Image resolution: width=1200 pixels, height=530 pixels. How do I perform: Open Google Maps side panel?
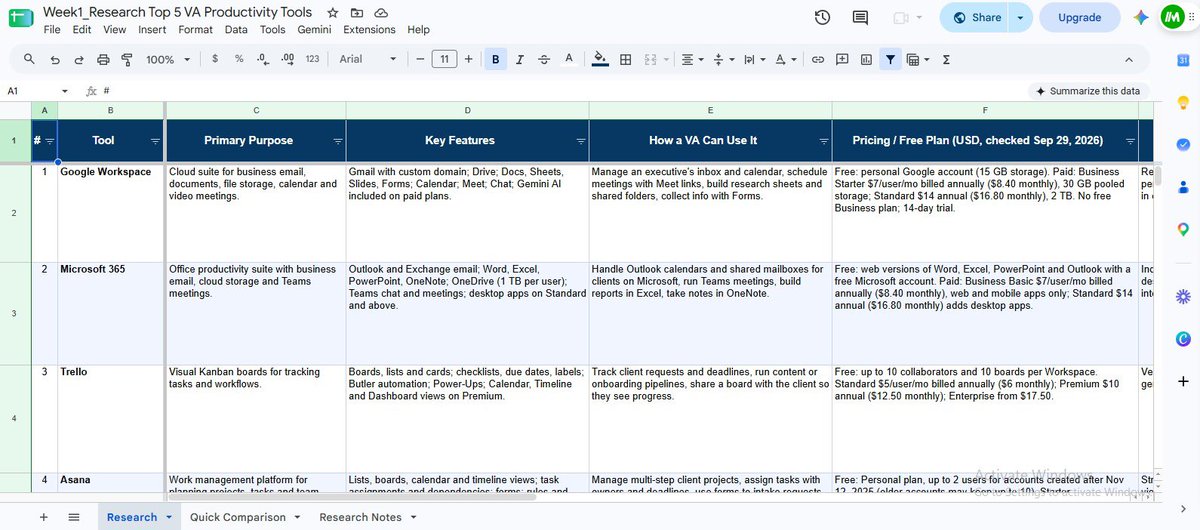[1183, 229]
